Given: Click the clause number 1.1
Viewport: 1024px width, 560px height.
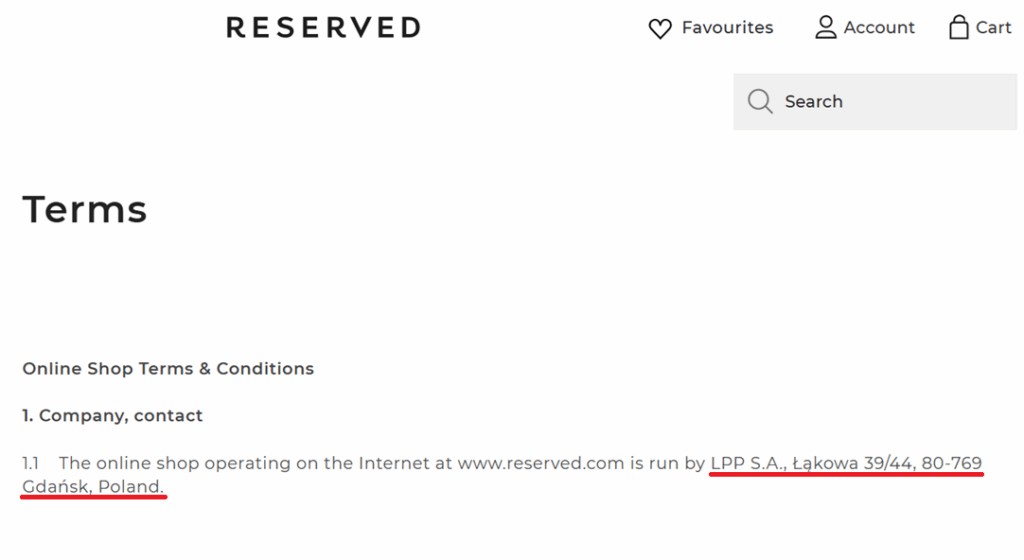Looking at the screenshot, I should tap(31, 463).
